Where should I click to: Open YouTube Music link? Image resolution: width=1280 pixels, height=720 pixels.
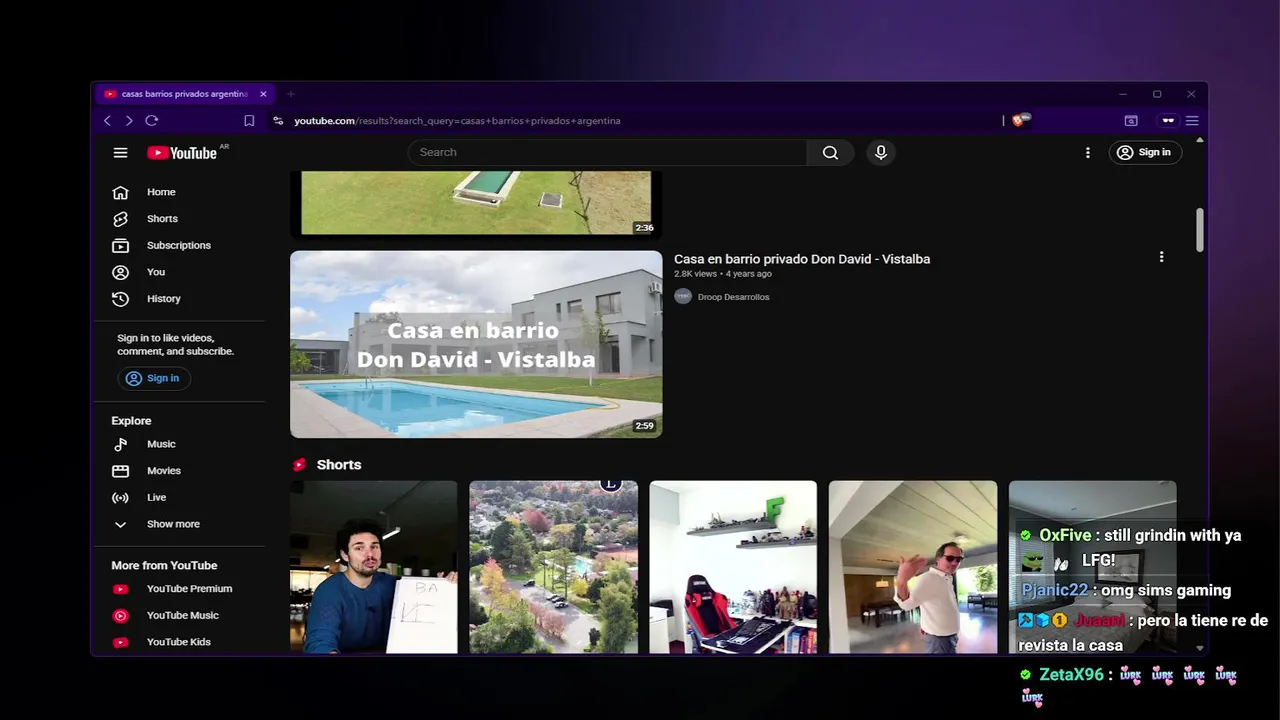182,615
